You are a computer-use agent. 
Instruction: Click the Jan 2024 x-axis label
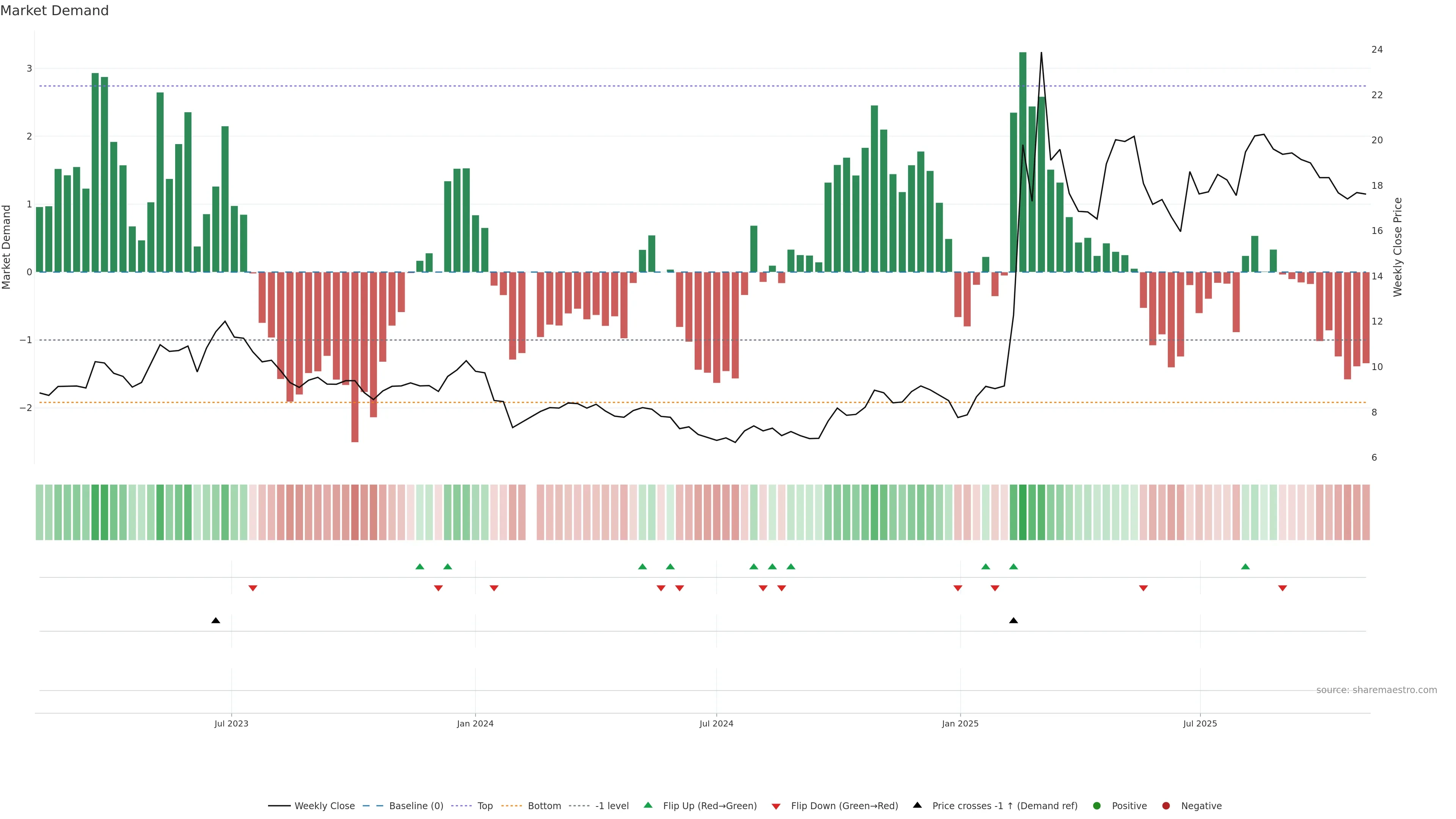click(x=475, y=724)
